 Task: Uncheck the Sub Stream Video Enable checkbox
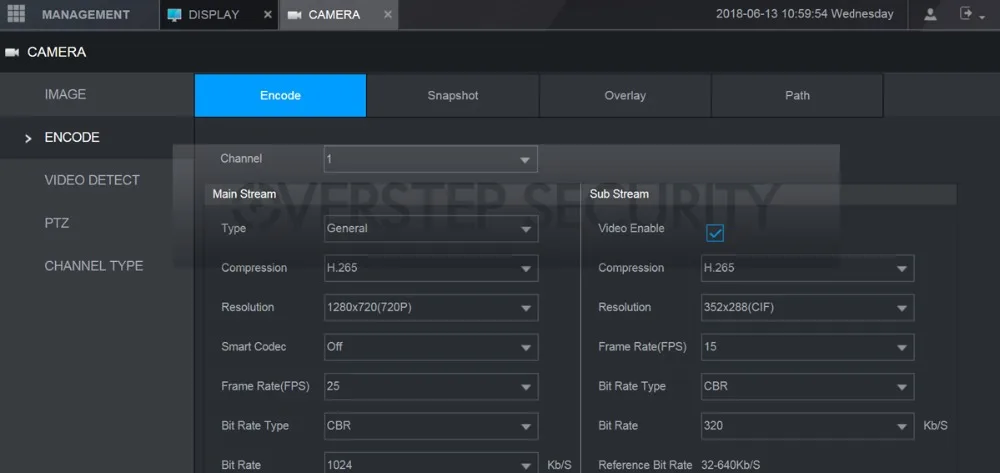click(x=715, y=233)
